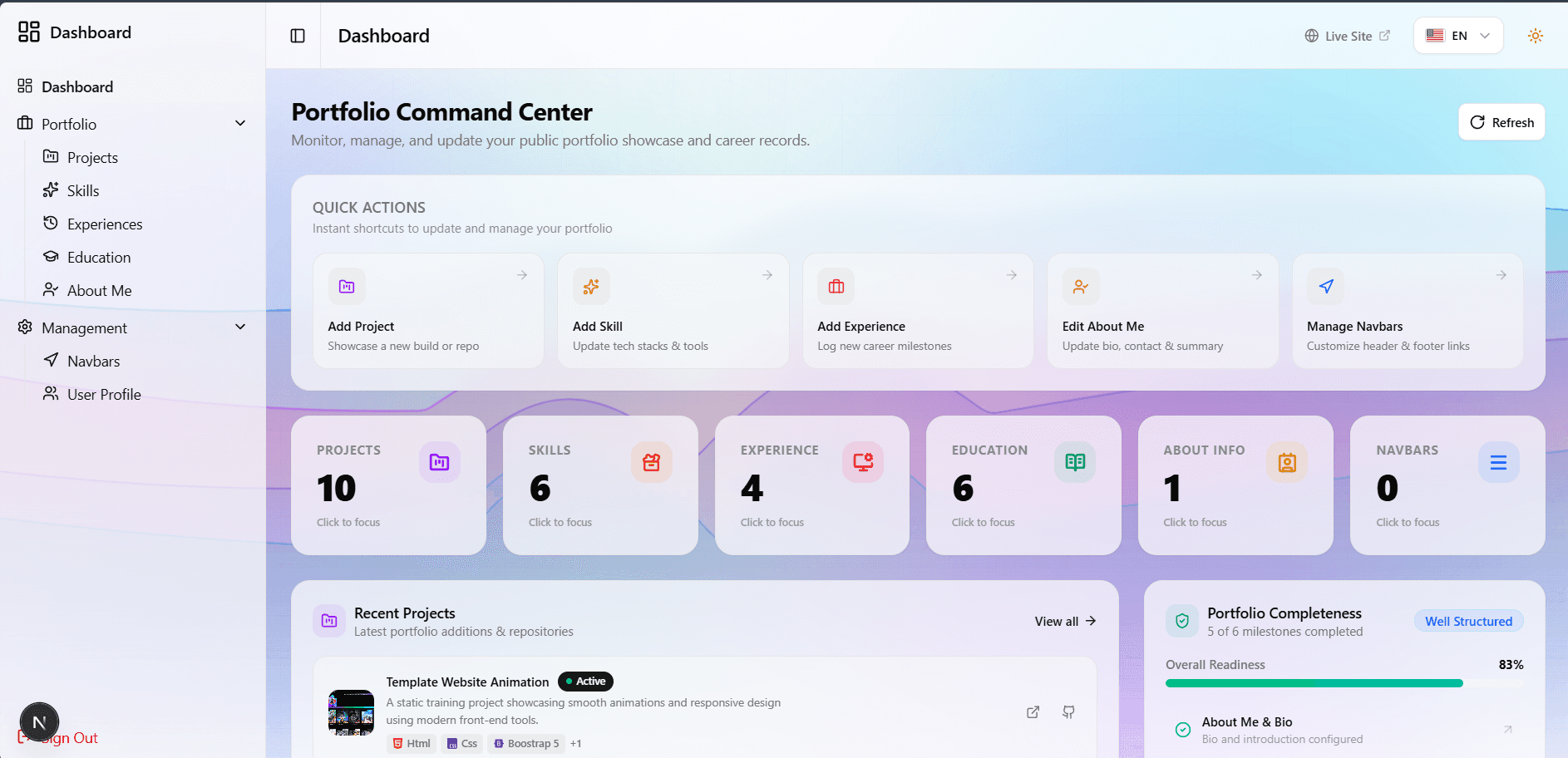Screen dimensions: 1568x758
Task: Collapse the Portfolio sidebar section chevron
Action: 240,123
